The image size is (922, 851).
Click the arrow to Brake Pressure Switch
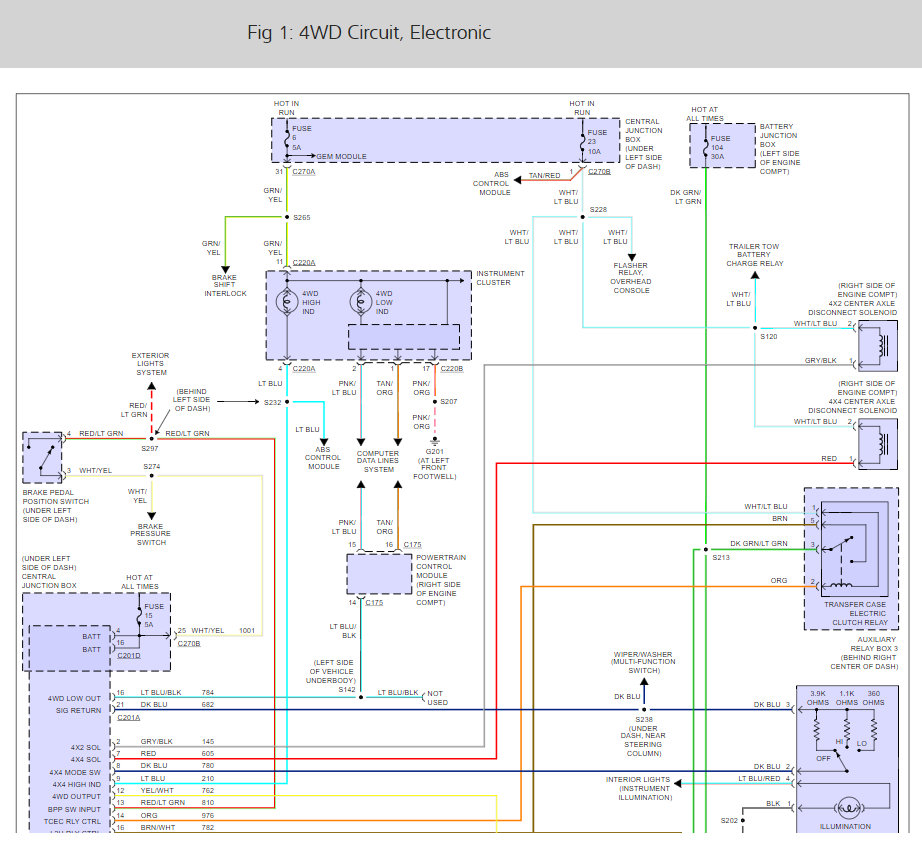pos(152,516)
